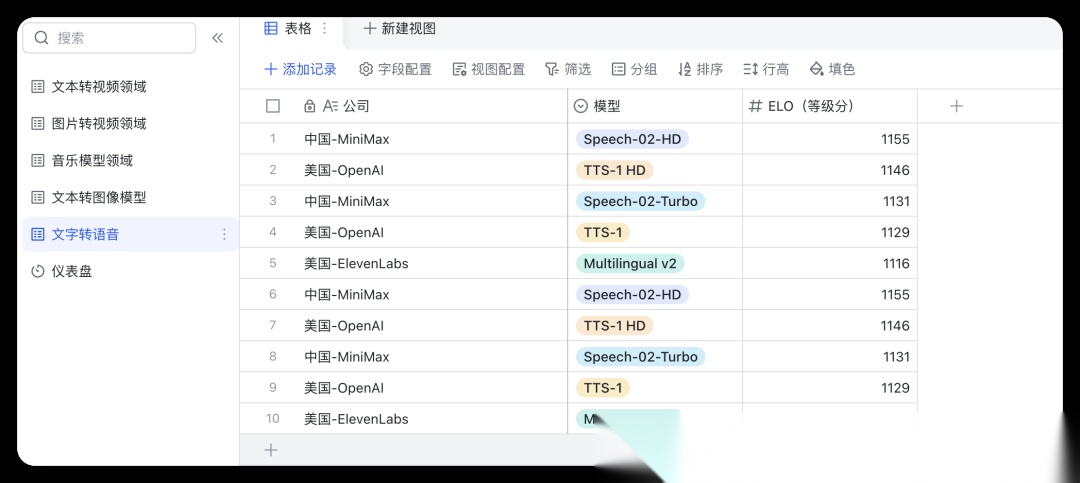Click row number 3 in the table
1080x483 pixels.
tap(273, 201)
